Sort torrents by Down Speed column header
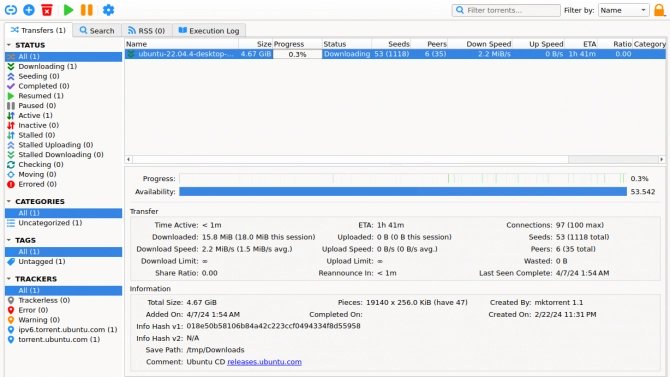This screenshot has width=670, height=377. pyautogui.click(x=480, y=44)
